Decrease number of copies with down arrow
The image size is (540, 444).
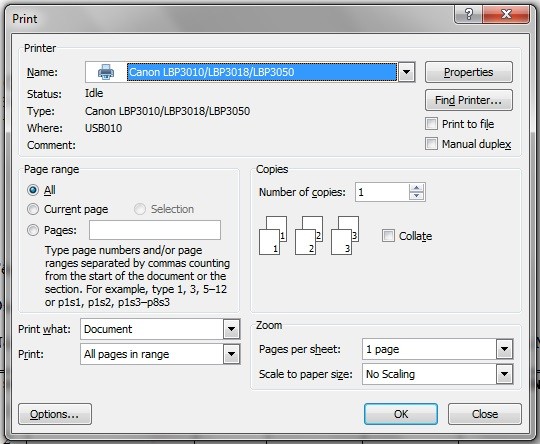[417, 196]
